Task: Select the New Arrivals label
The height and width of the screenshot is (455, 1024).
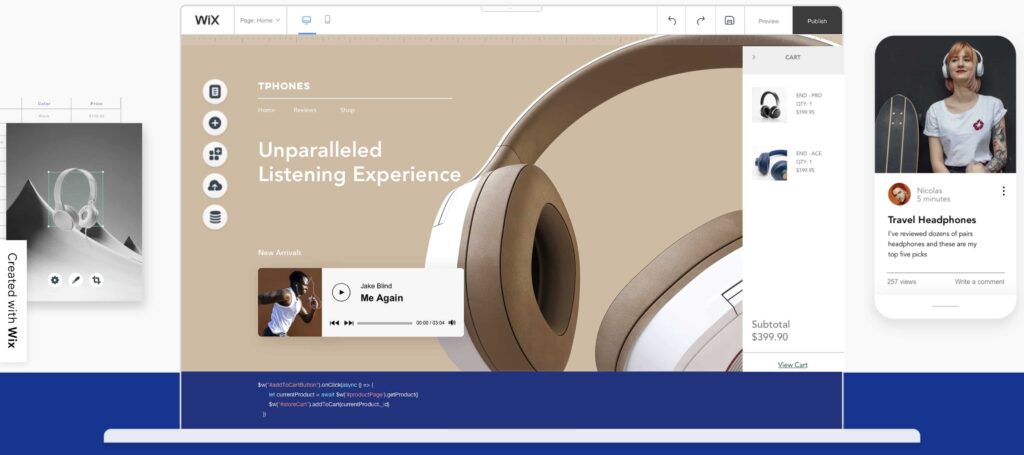Action: (280, 253)
